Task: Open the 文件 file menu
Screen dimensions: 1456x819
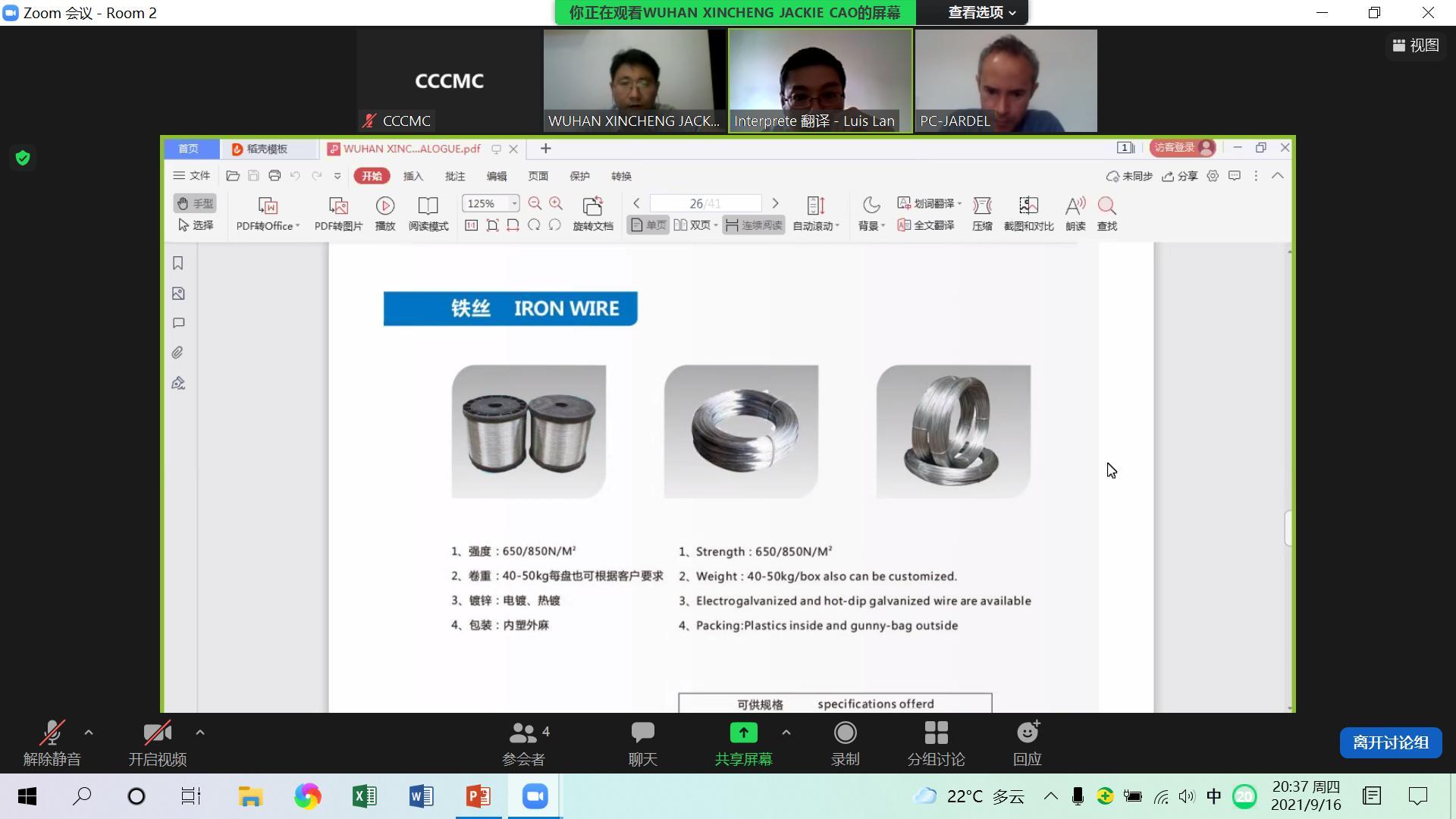Action: [192, 176]
